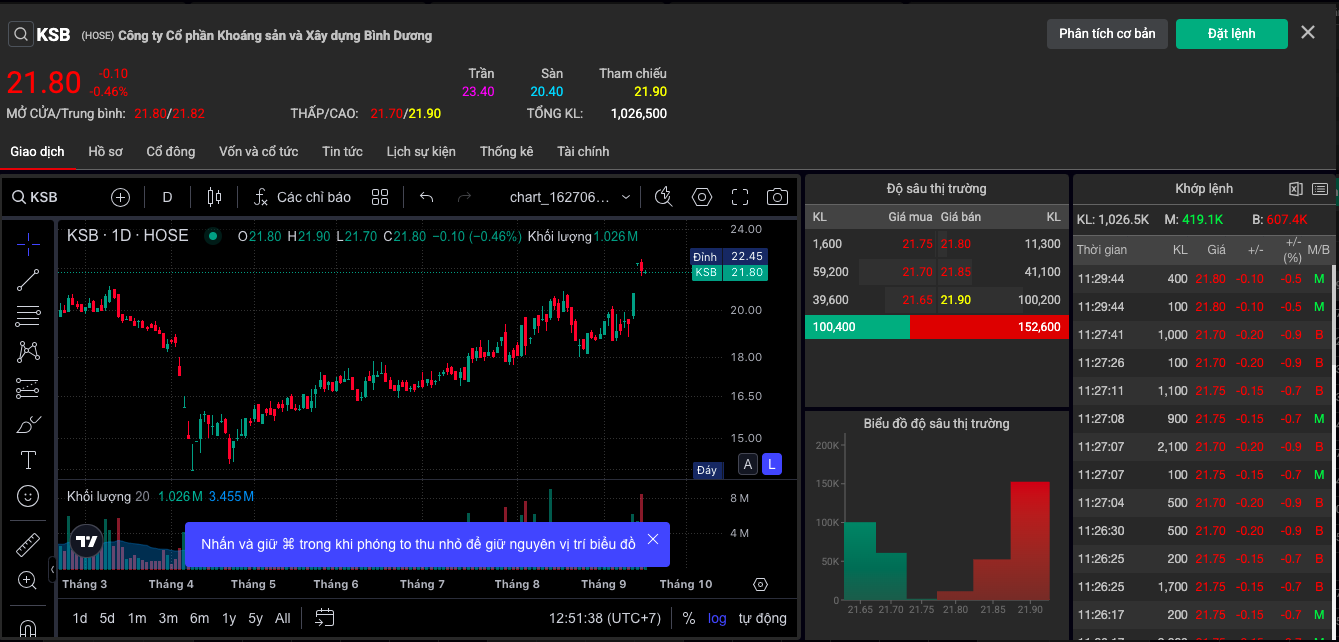This screenshot has width=1339, height=642.
Task: Open the chart layout name dropdown
Action: [570, 197]
